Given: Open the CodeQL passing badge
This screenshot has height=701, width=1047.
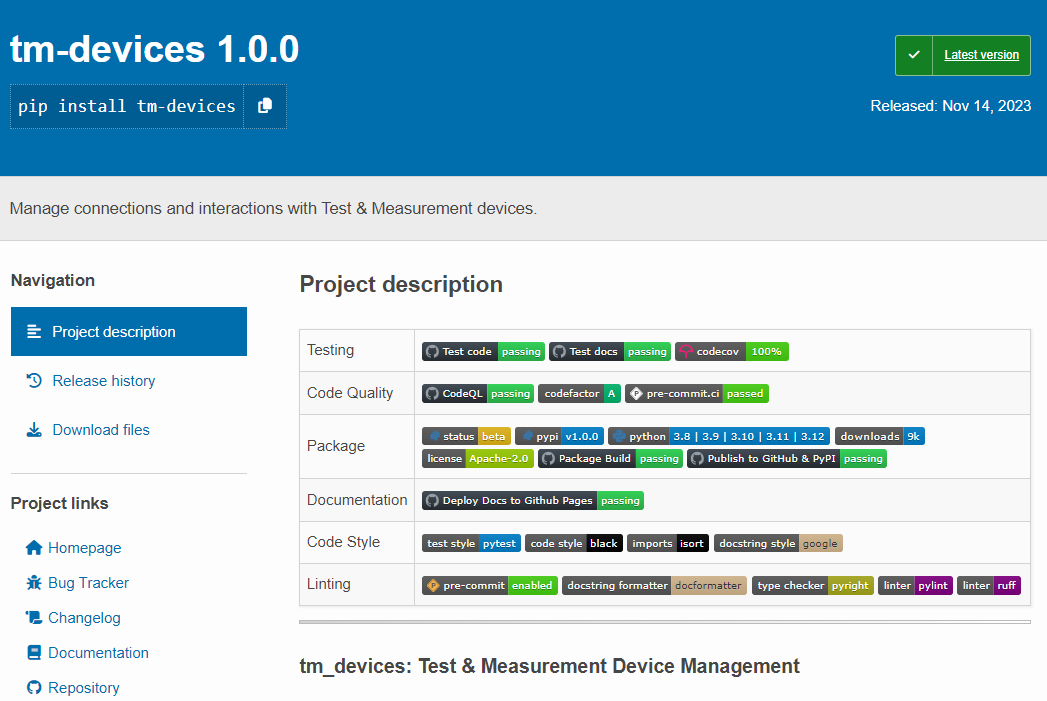Looking at the screenshot, I should pyautogui.click(x=478, y=394).
